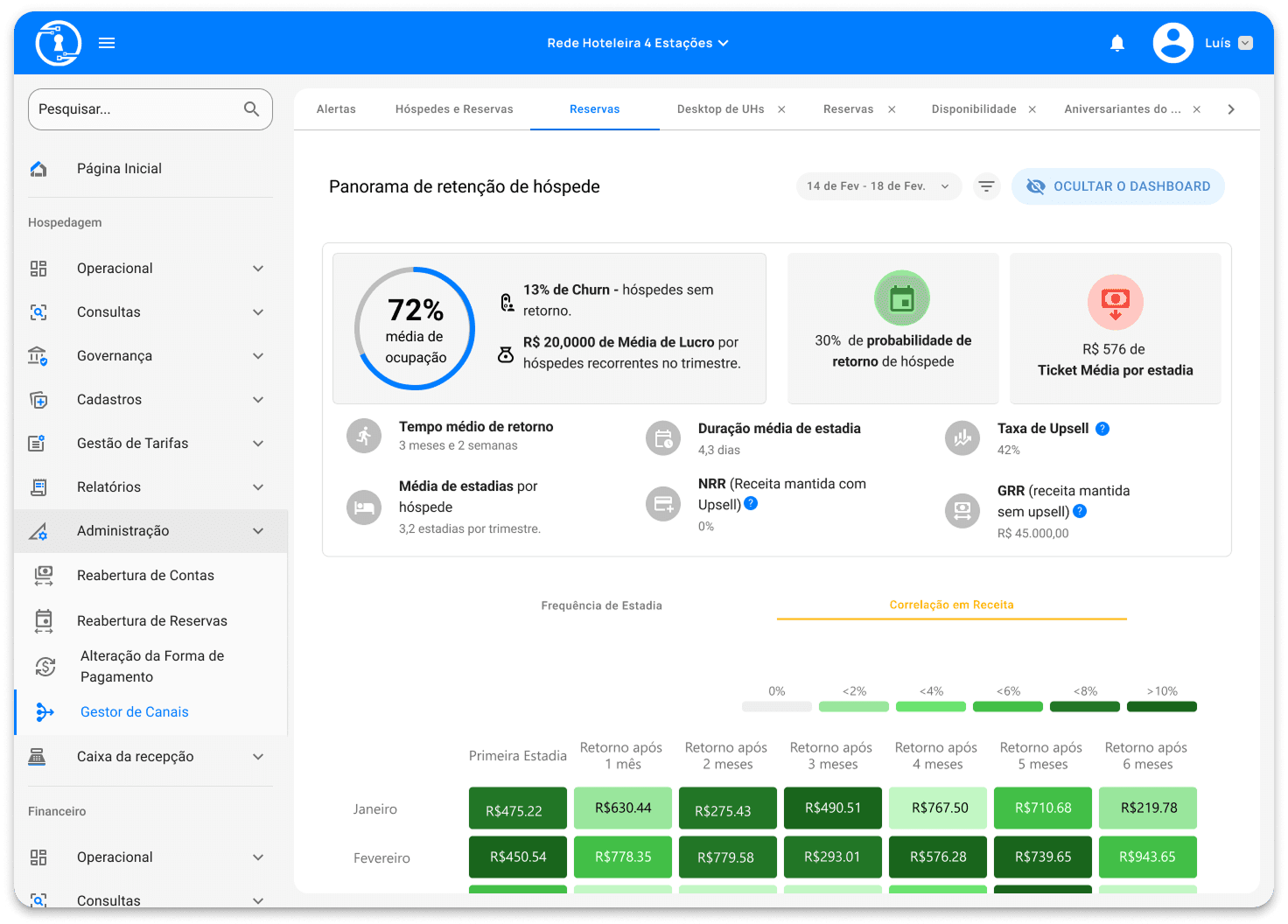Viewport: 1288px width, 924px height.
Task: Click Luís user avatar icon
Action: [1172, 43]
